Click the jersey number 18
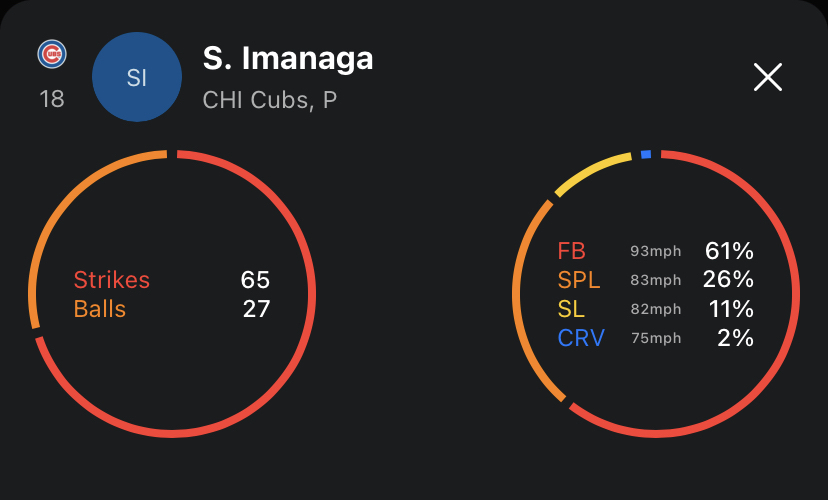The image size is (828, 500). click(x=51, y=100)
